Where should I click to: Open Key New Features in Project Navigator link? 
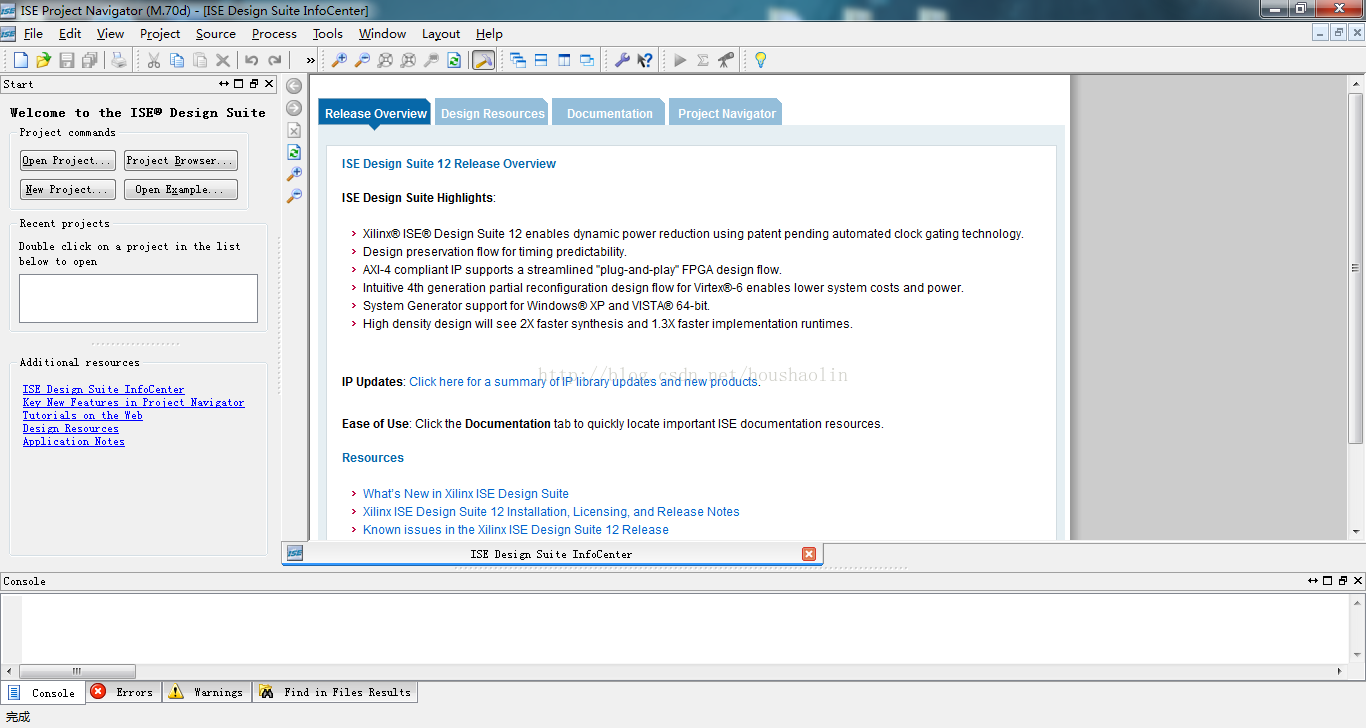click(x=134, y=403)
